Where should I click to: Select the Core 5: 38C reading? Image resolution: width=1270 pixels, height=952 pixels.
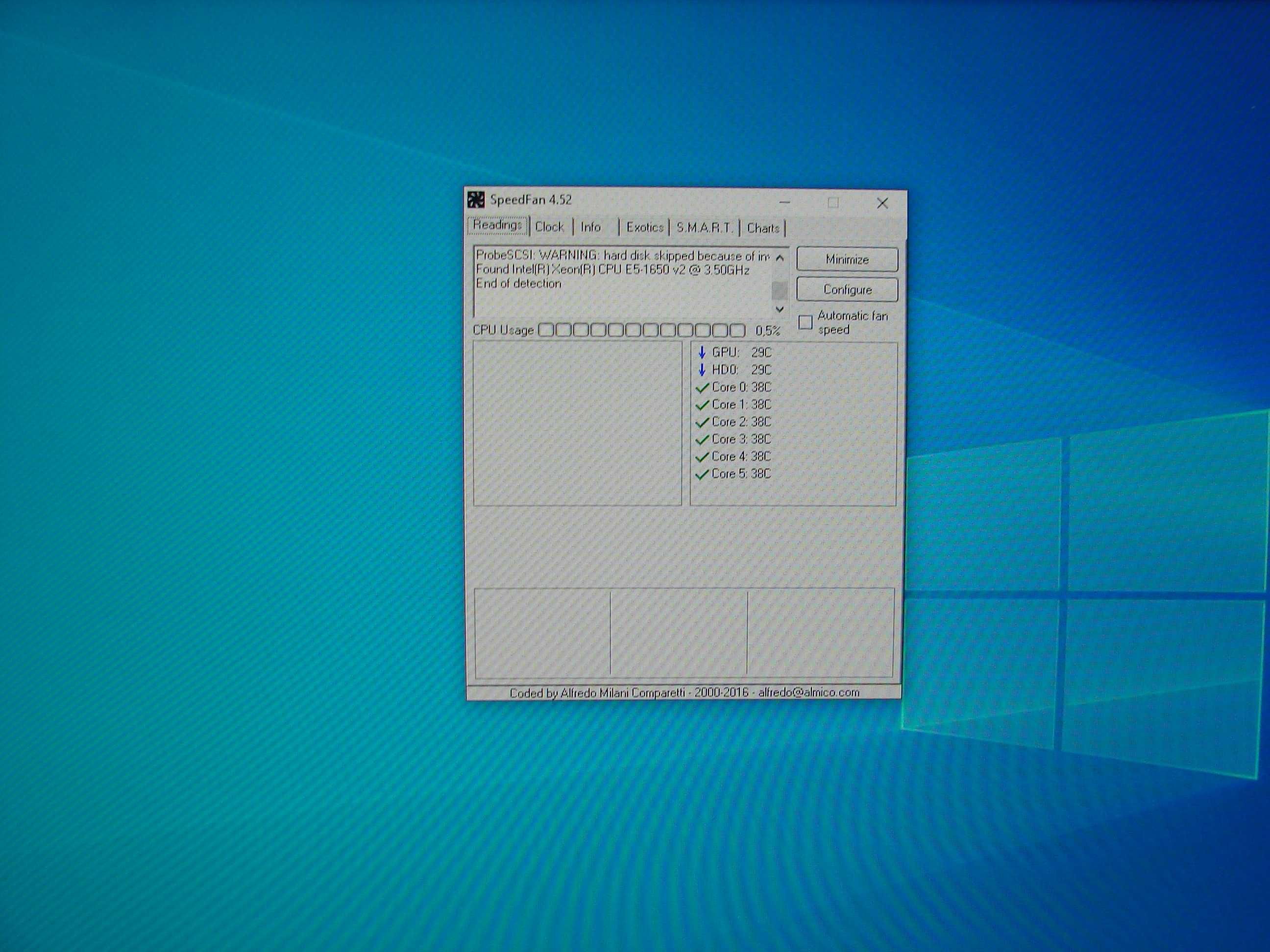[741, 474]
